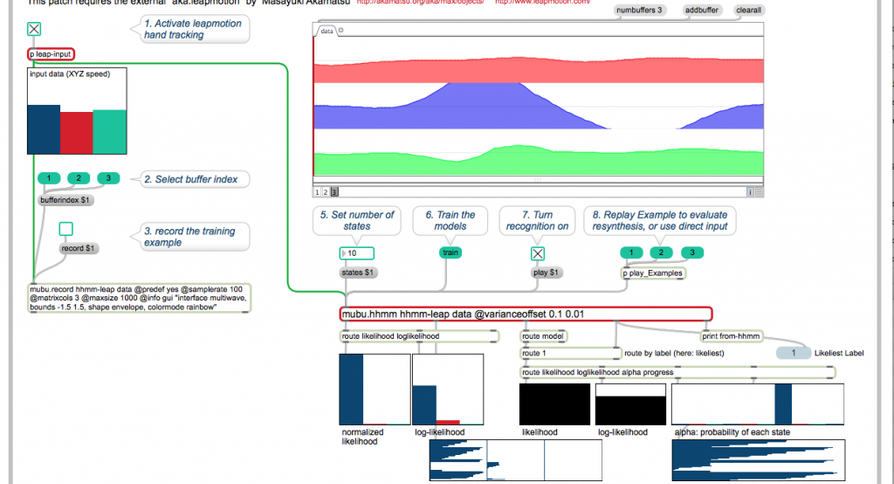Click the '8. Replay Example to evaluate' comment

660,221
